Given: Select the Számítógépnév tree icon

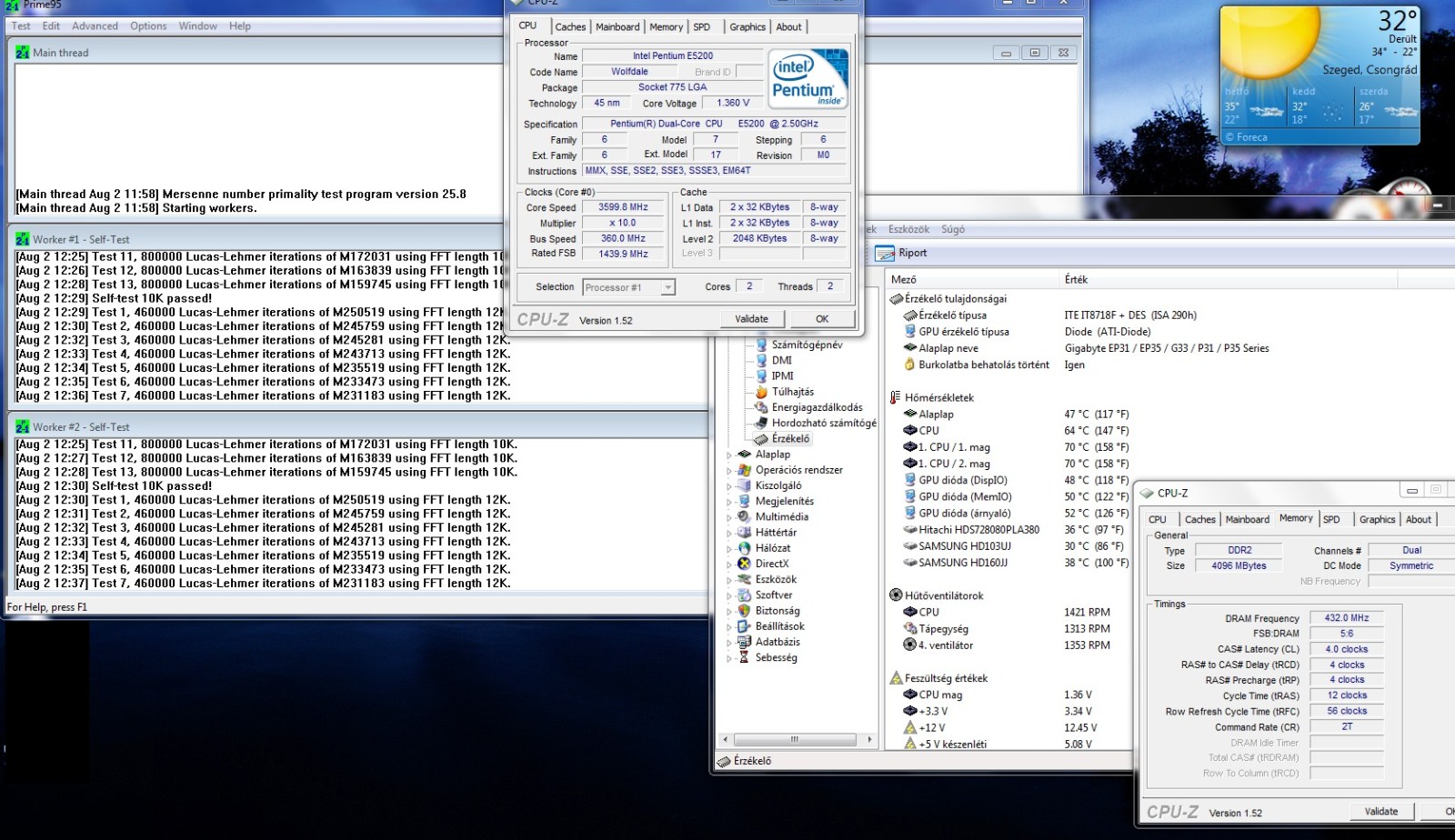Looking at the screenshot, I should click(762, 345).
